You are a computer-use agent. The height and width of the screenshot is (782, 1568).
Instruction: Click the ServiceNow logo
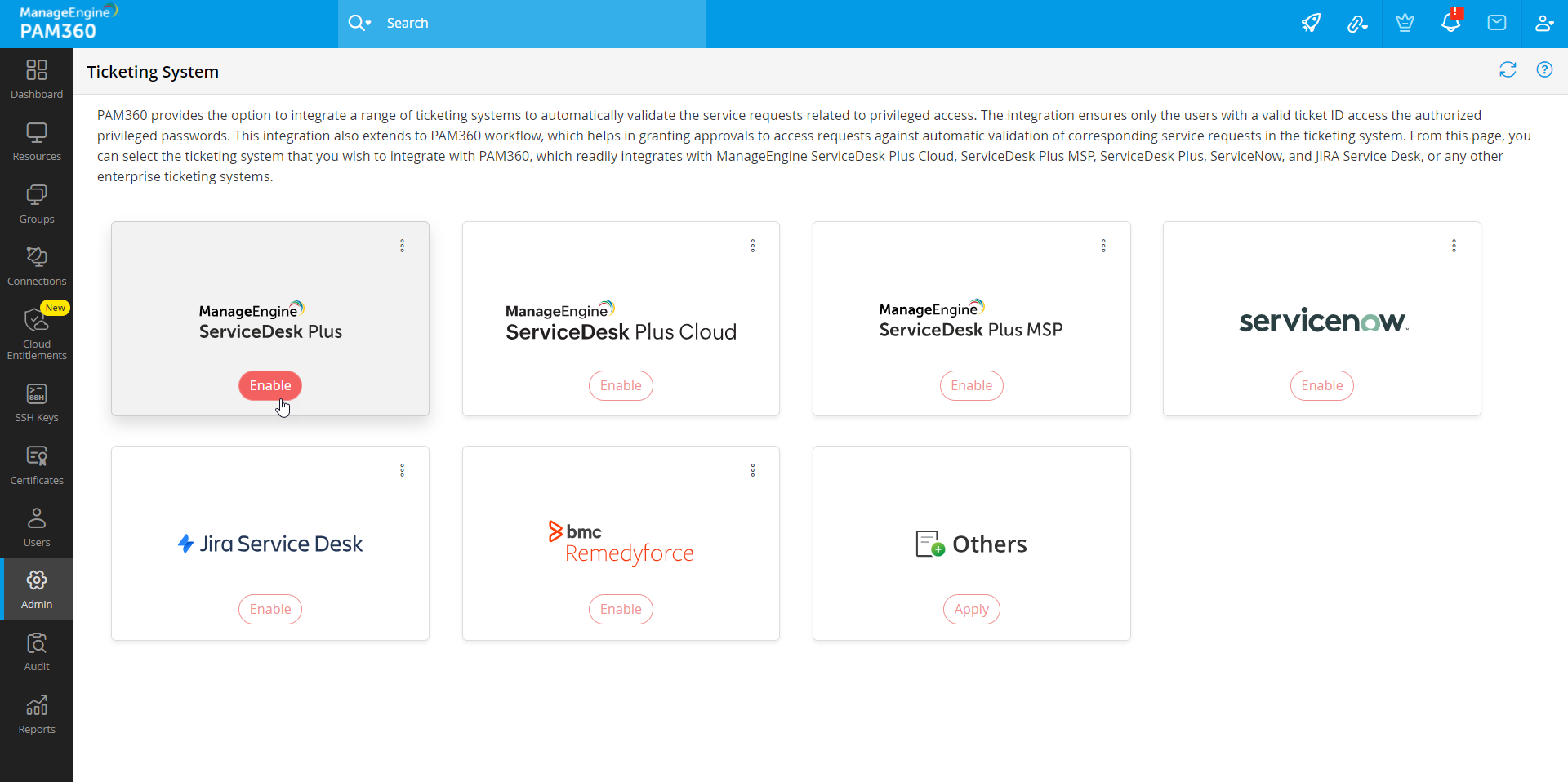(x=1324, y=321)
